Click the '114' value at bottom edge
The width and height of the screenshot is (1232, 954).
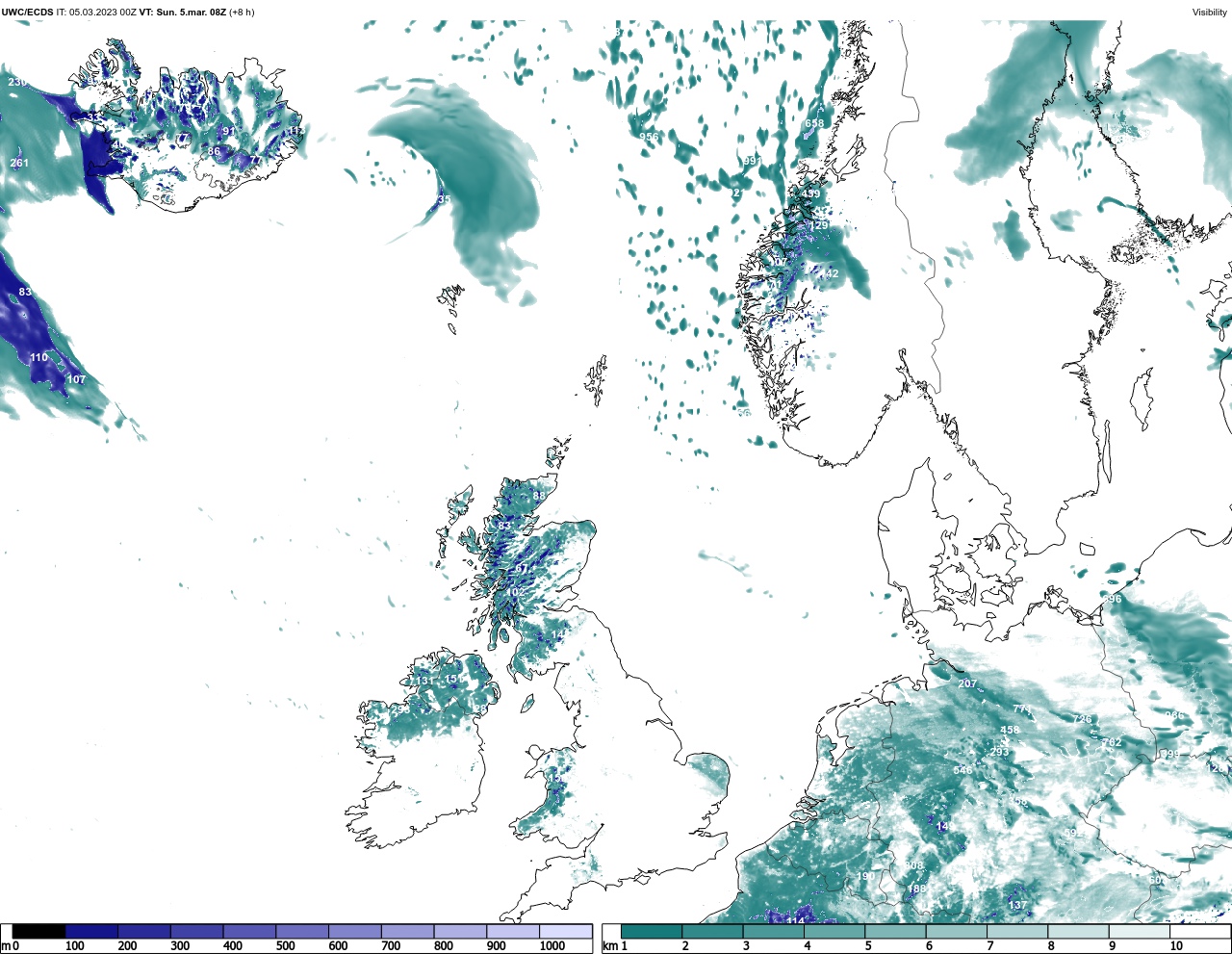point(795,921)
